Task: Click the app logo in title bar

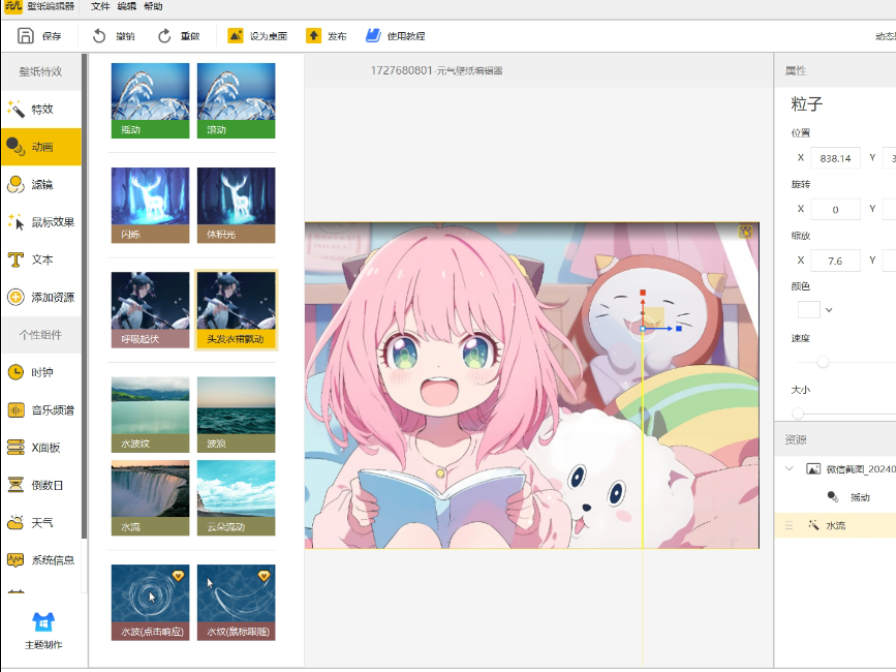Action: click(13, 6)
